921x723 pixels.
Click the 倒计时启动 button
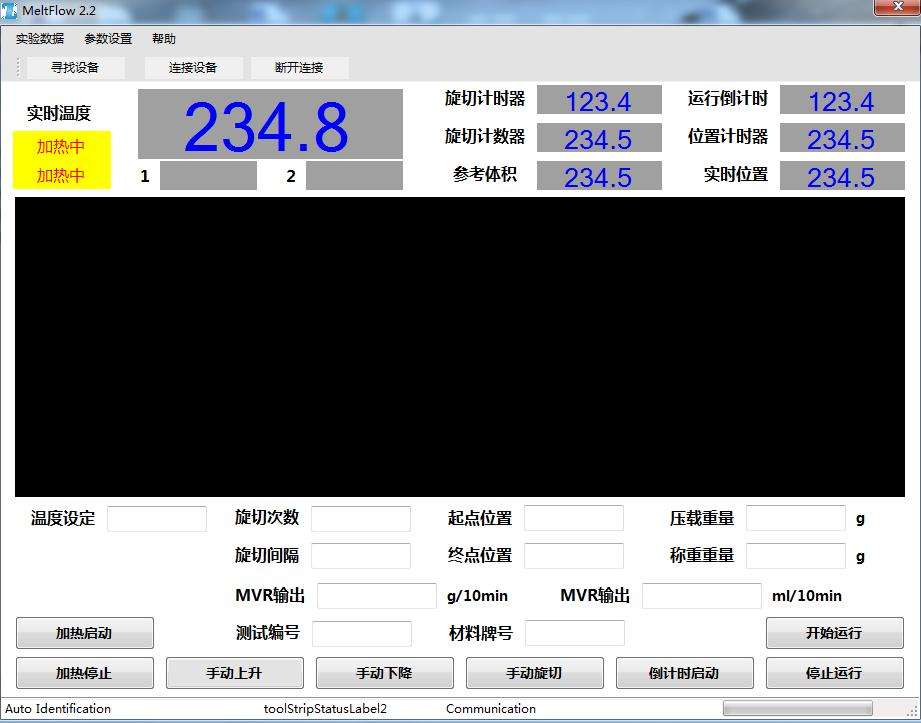coord(684,672)
